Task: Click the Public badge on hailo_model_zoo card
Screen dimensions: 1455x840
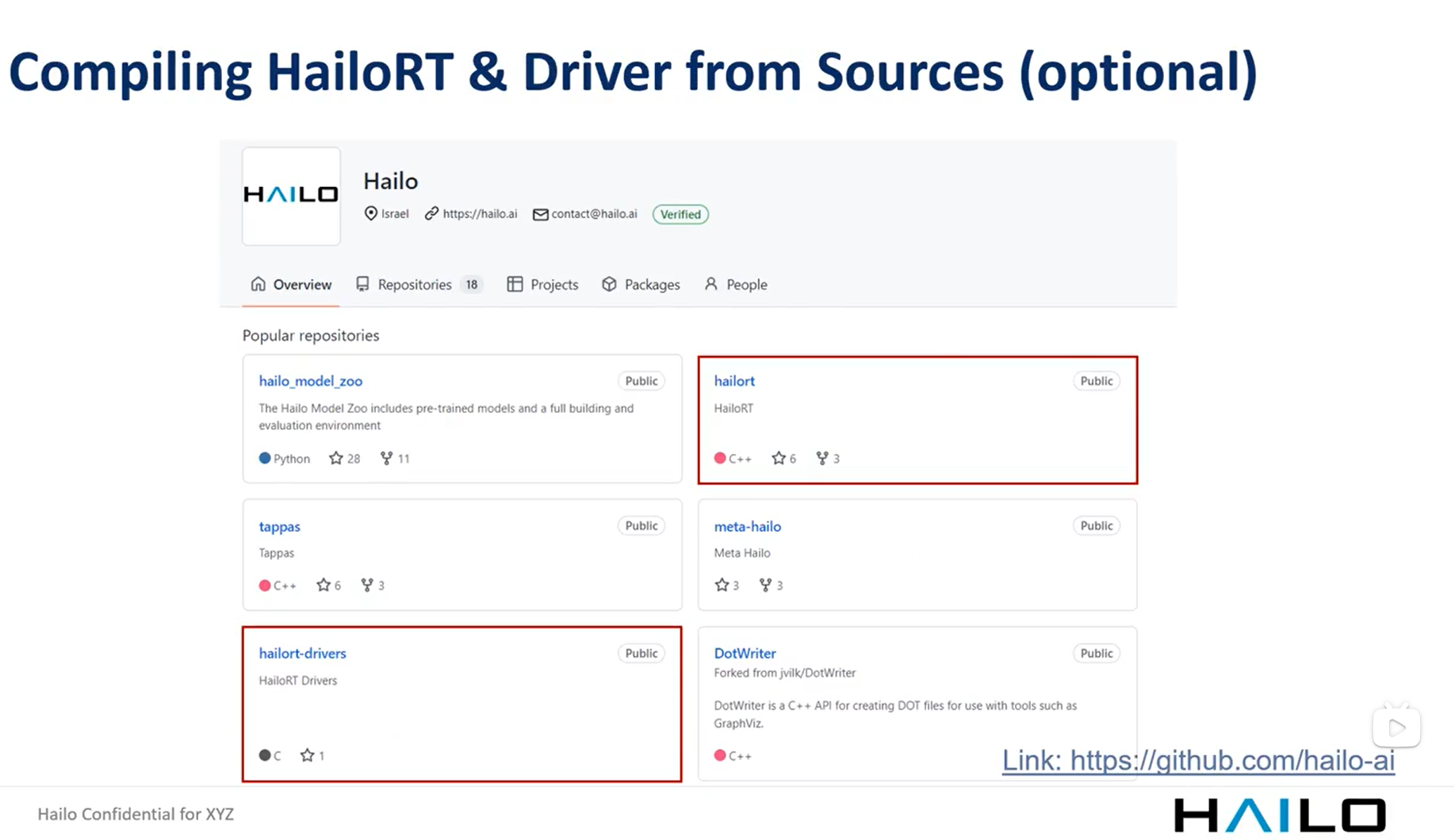Action: coord(641,381)
